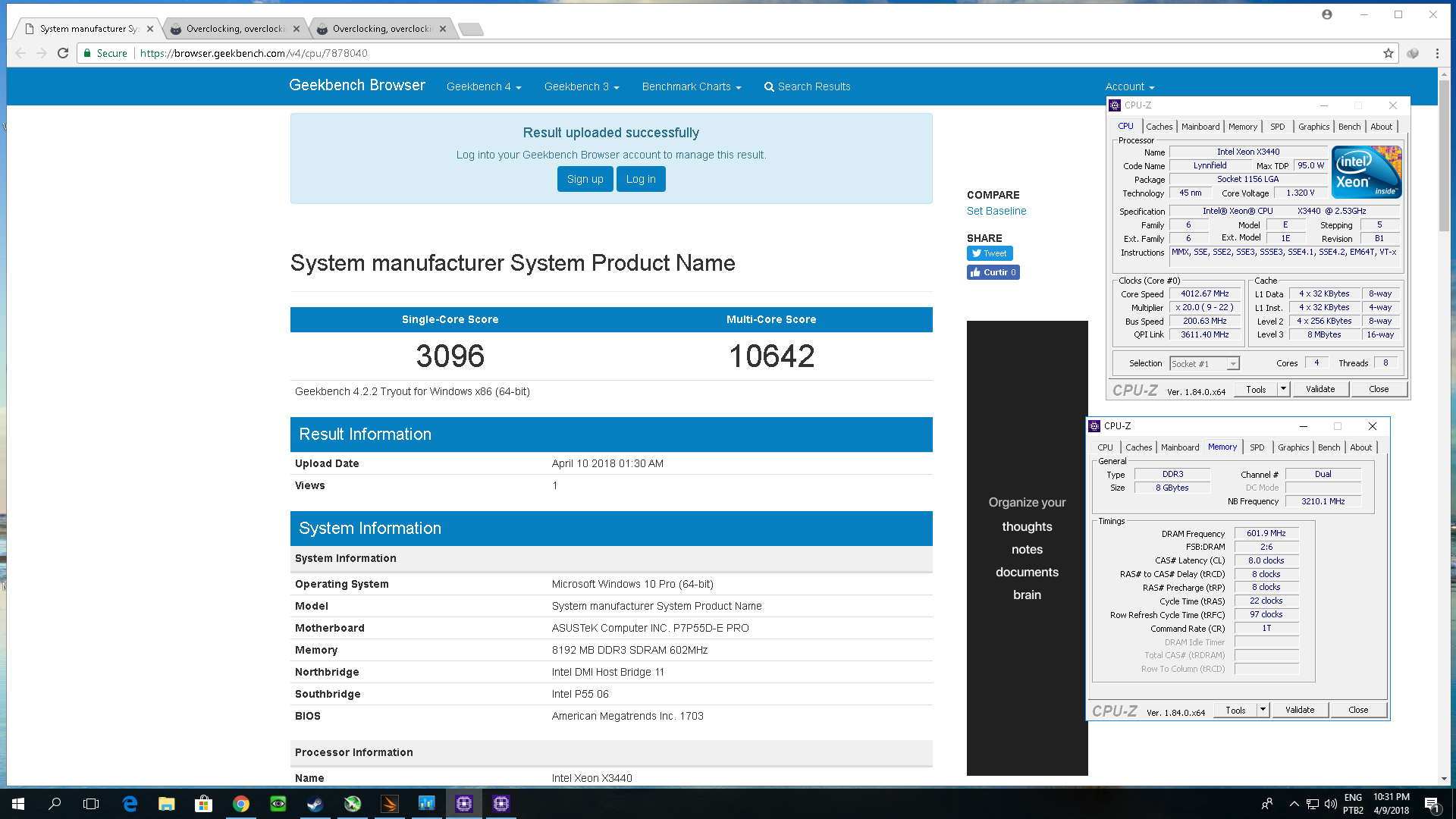
Task: Switch to Caches tab in top CPU-Z
Action: 1159,127
